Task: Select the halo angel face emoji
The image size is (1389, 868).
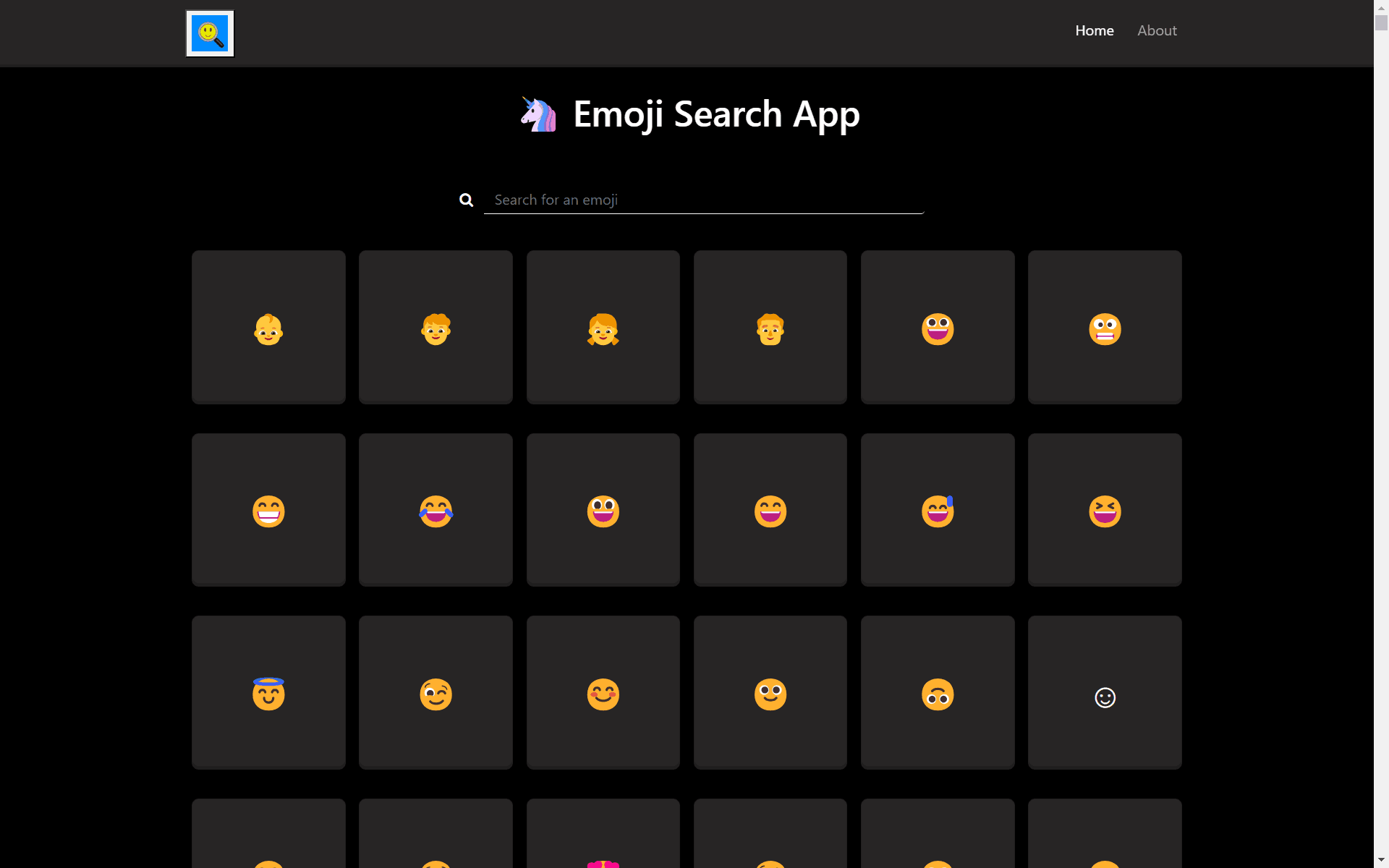Action: (268, 692)
